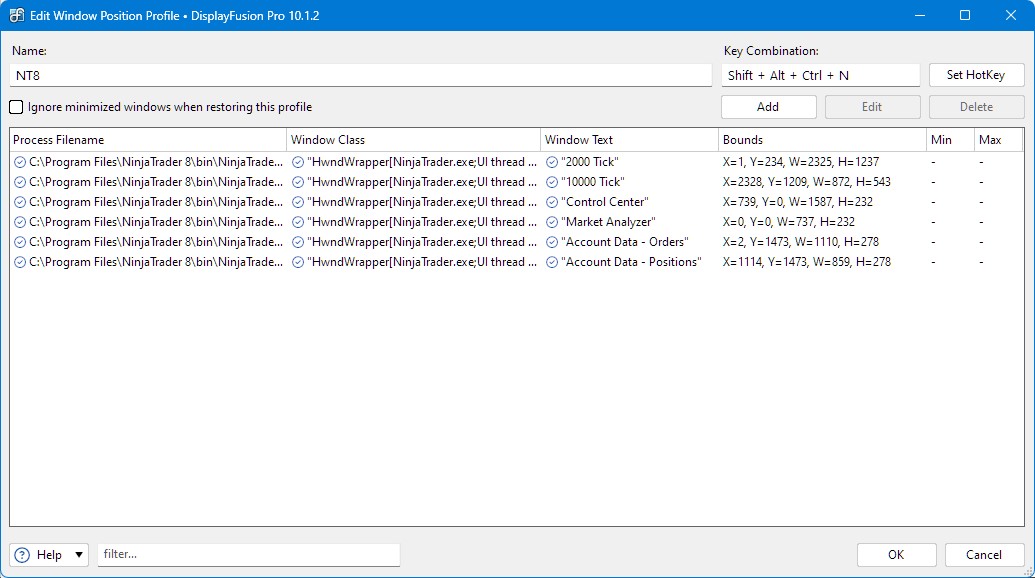The height and width of the screenshot is (578, 1035).
Task: Click check icon beside "2000 Tick" window text
Action: 552,162
